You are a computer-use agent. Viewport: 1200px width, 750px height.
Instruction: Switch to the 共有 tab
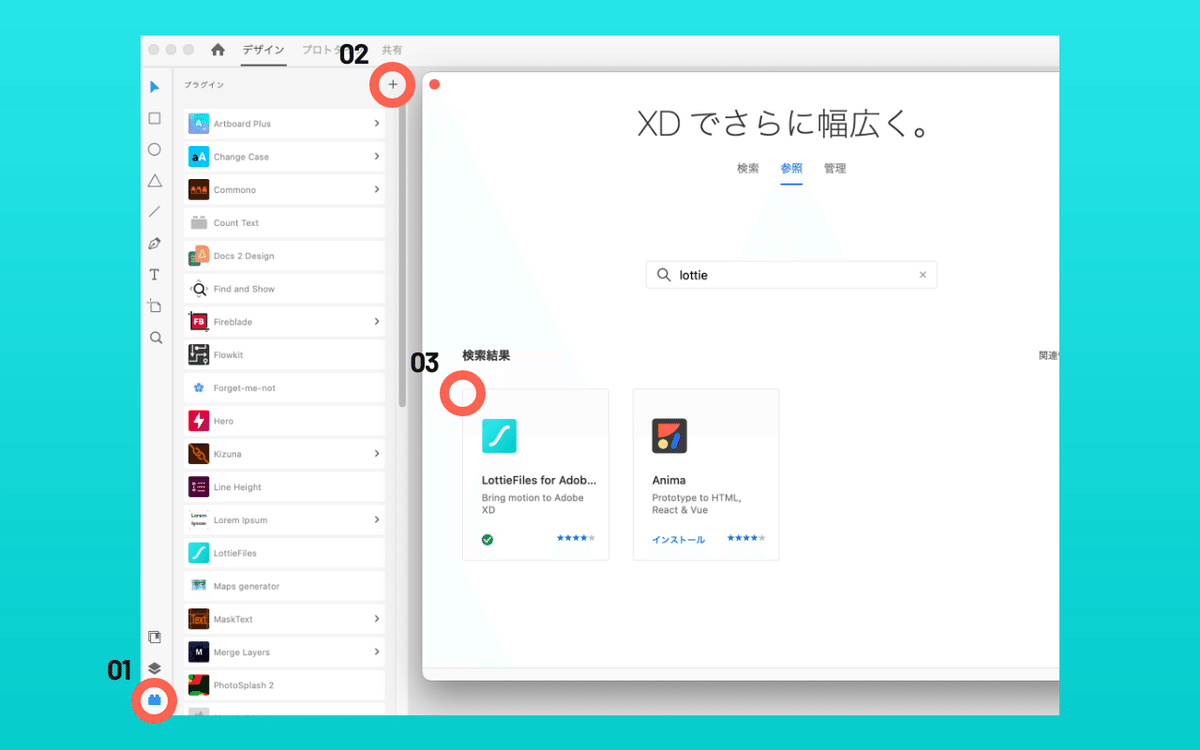(393, 50)
